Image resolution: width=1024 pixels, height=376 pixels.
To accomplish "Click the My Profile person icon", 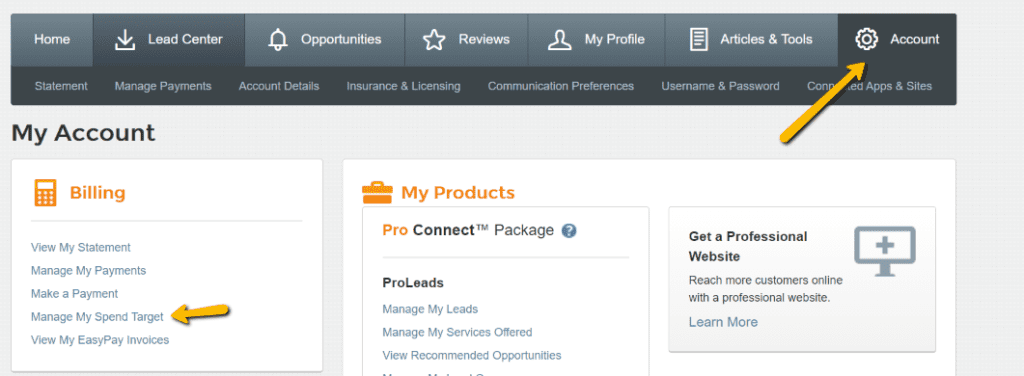I will coord(560,40).
